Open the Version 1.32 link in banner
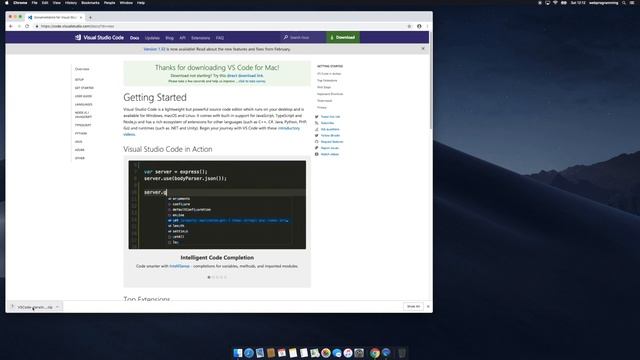This screenshot has width=640, height=360. click(154, 49)
